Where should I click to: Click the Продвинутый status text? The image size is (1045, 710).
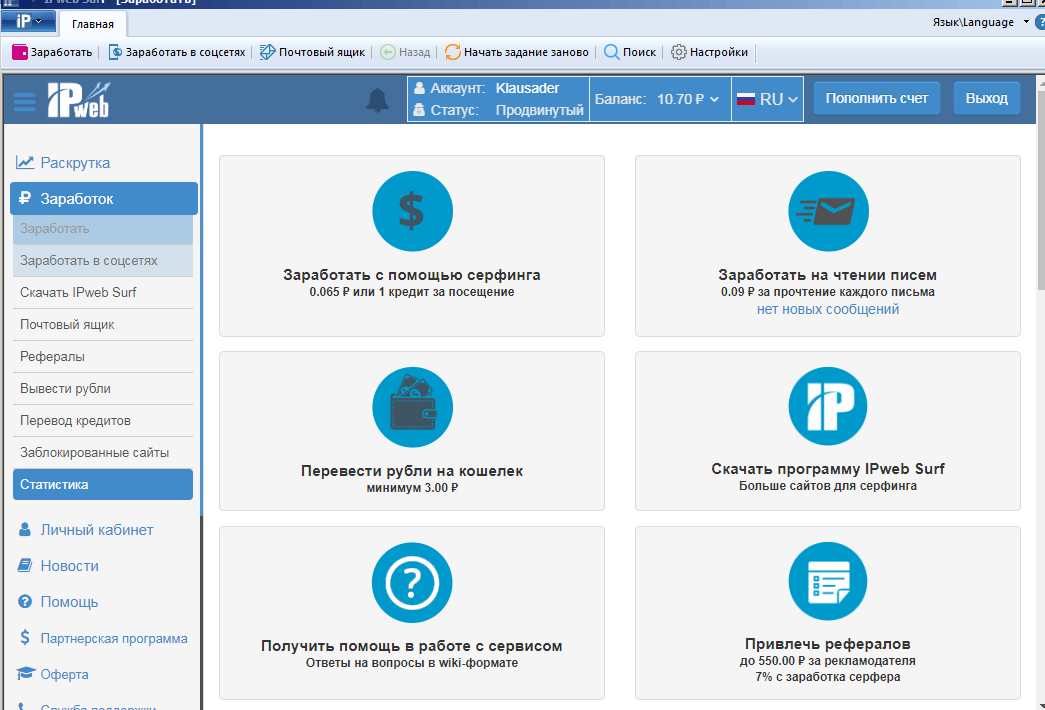point(539,110)
